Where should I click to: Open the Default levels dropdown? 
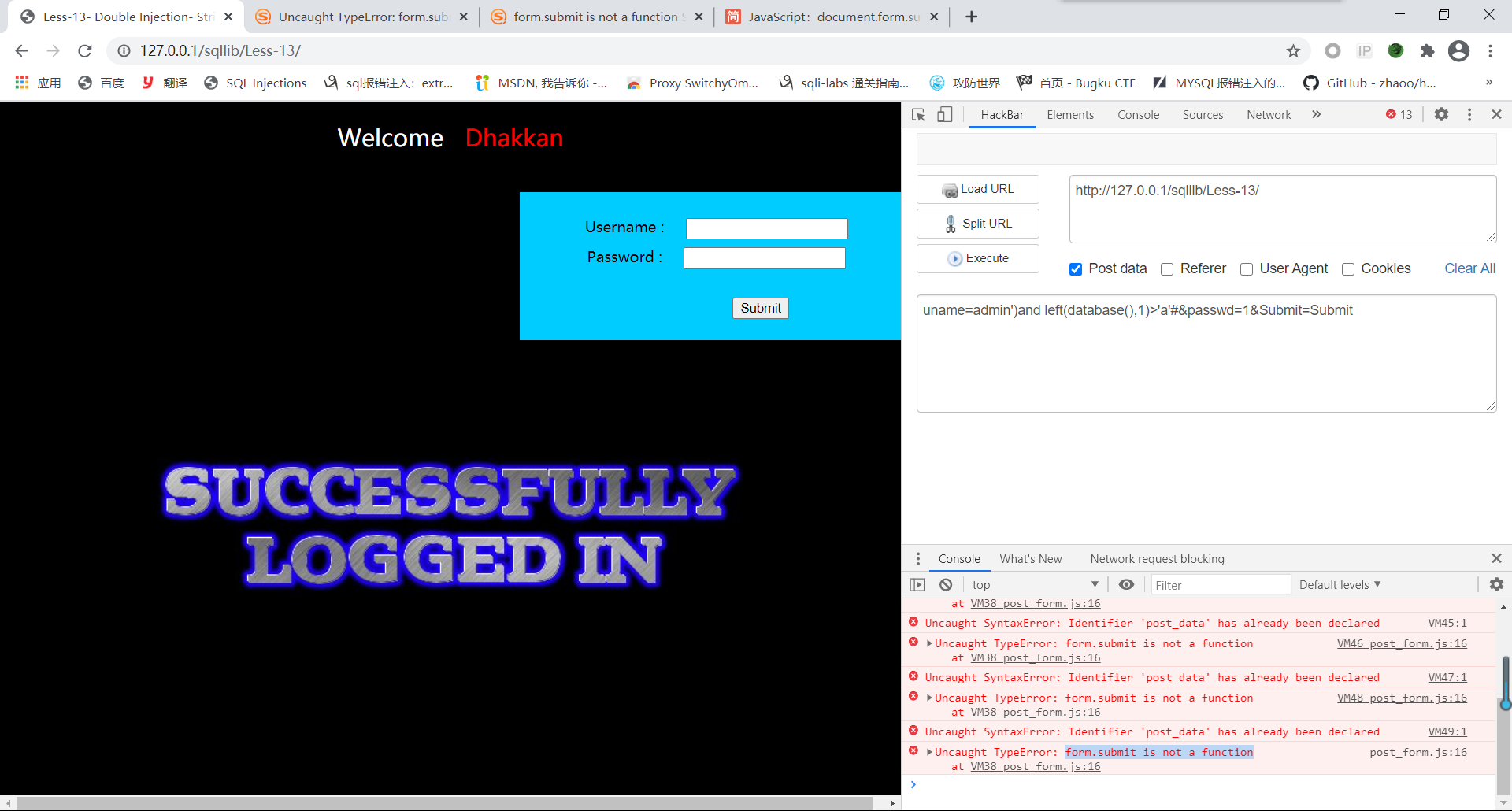point(1340,584)
